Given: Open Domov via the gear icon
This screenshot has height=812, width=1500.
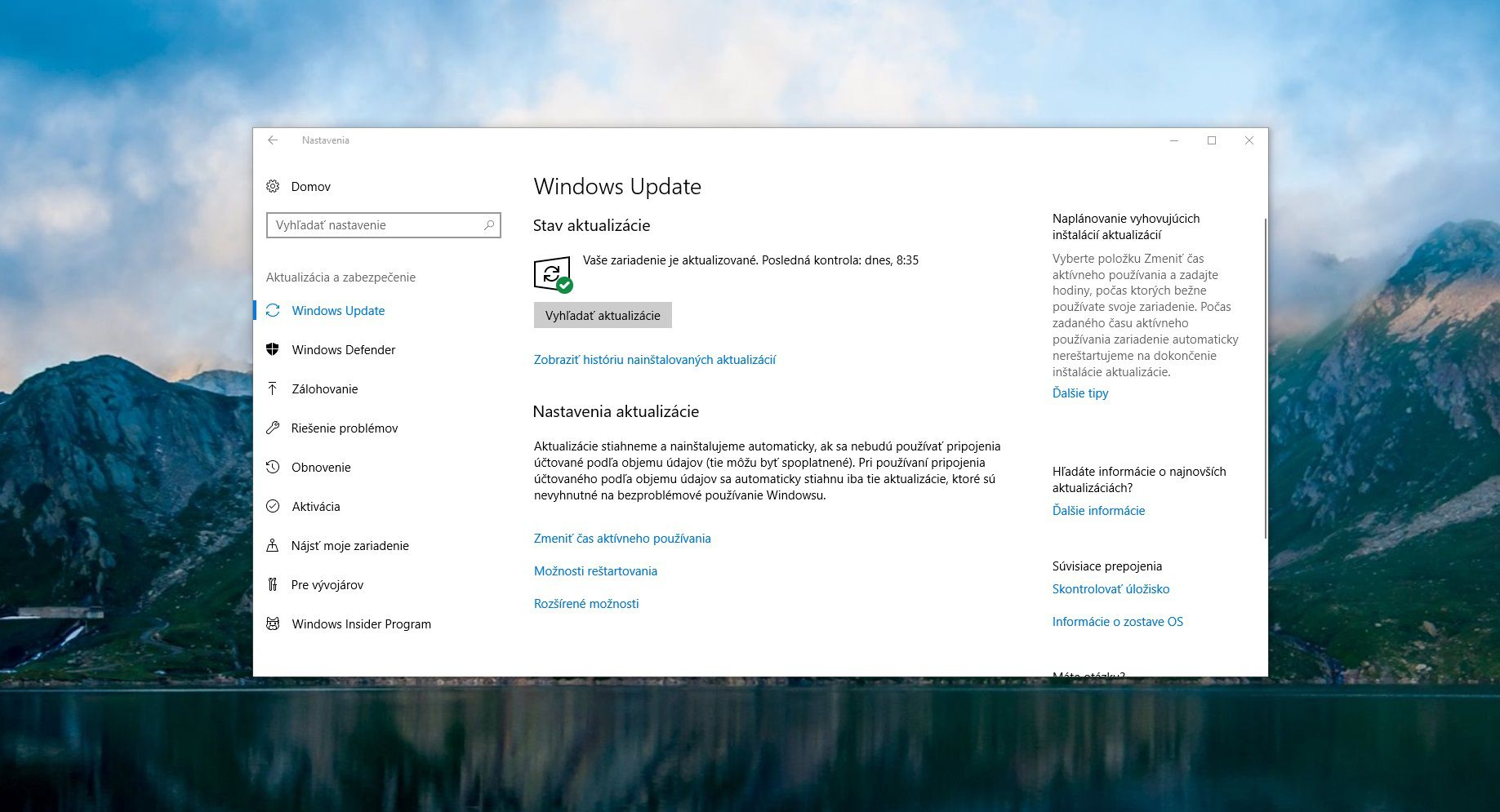Looking at the screenshot, I should click(273, 186).
